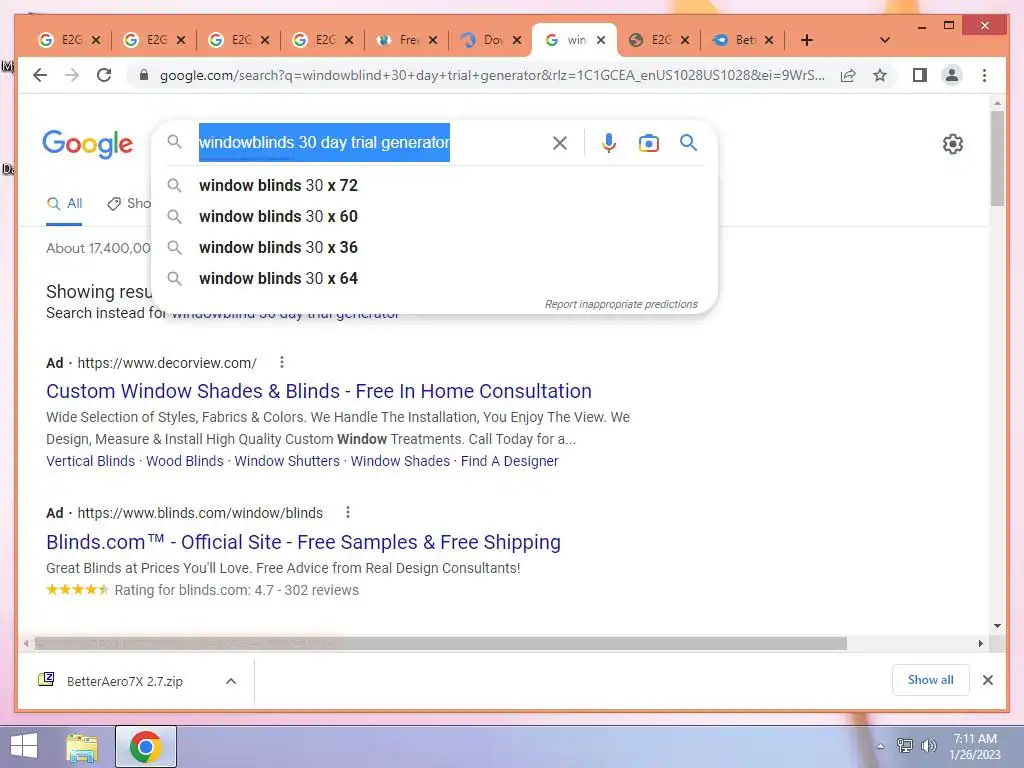The width and height of the screenshot is (1024, 768).
Task: Open options for decorview.com ad
Action: pos(281,362)
